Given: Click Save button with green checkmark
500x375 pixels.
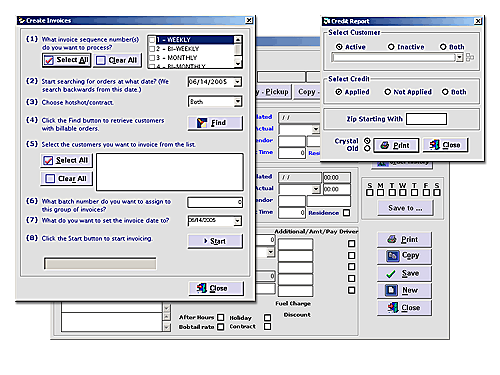Looking at the screenshot, I should click(x=404, y=274).
